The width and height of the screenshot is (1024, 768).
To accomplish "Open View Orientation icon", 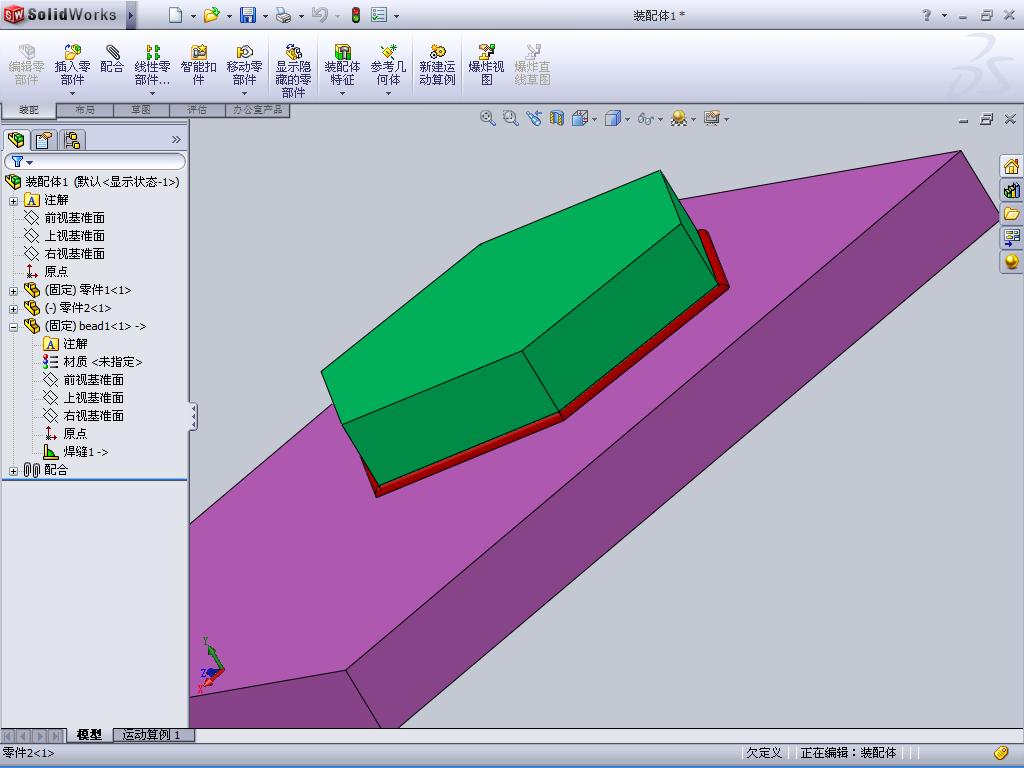I will [x=580, y=118].
